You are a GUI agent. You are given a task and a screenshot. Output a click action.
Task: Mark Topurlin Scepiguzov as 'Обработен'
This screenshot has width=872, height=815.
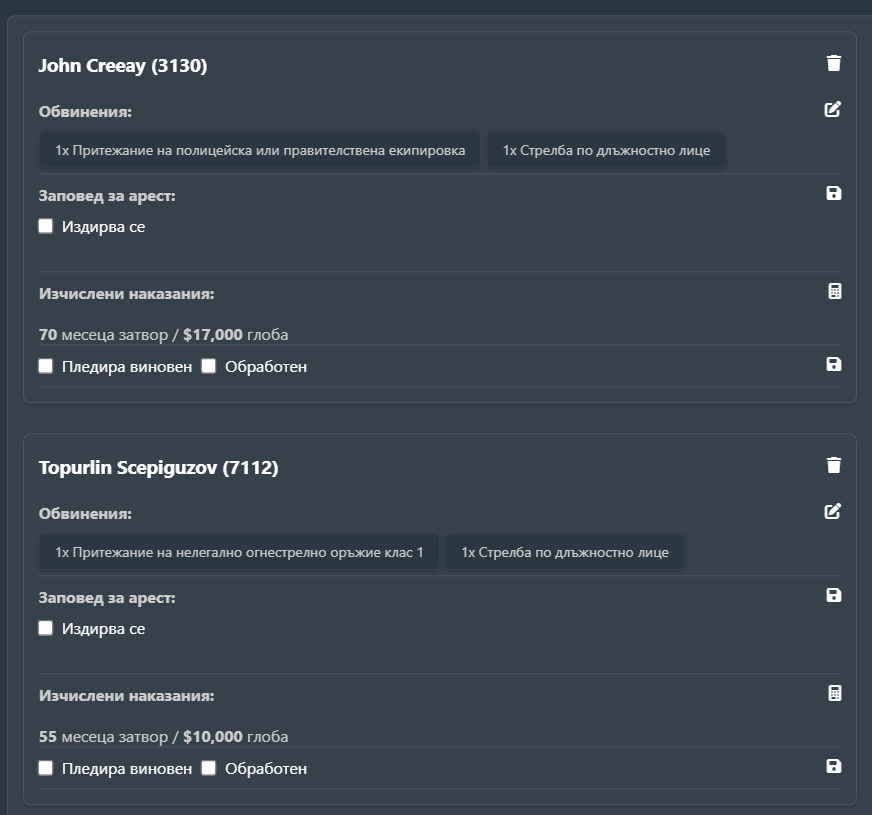(x=209, y=768)
